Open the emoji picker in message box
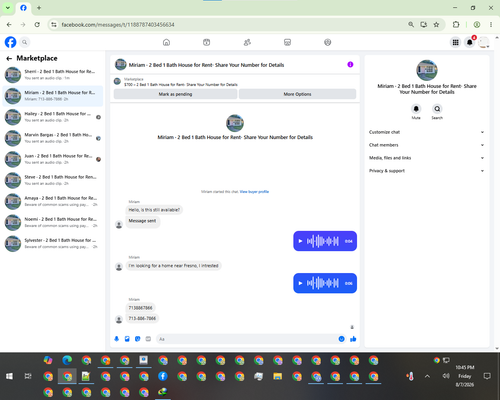 point(341,339)
